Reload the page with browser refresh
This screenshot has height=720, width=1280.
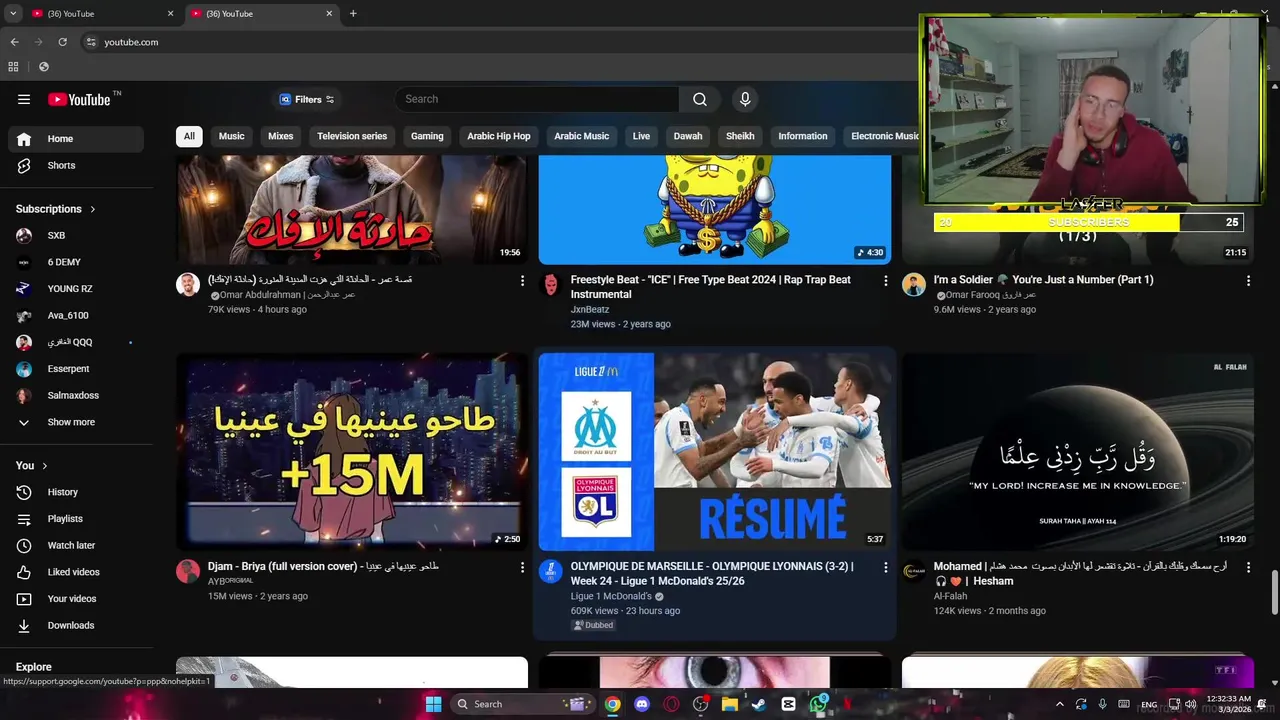tap(62, 42)
